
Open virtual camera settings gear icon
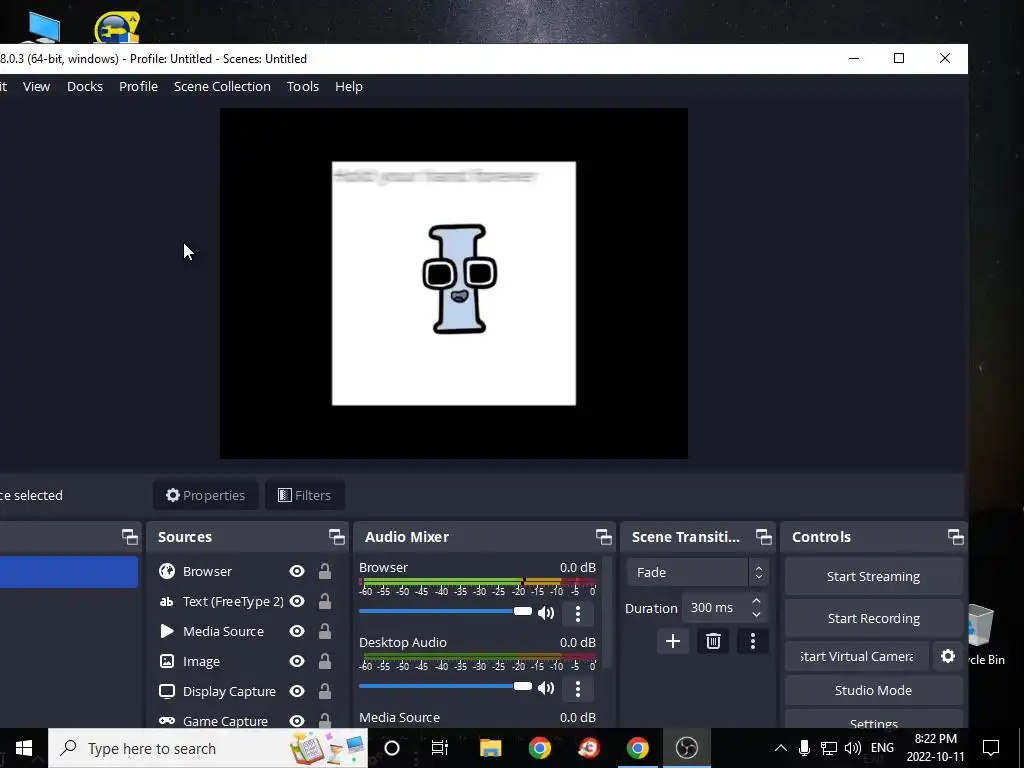pos(948,656)
